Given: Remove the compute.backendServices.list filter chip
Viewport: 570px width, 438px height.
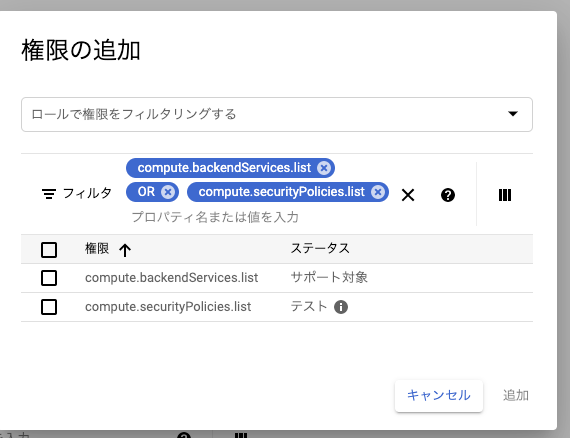Looking at the screenshot, I should point(324,168).
